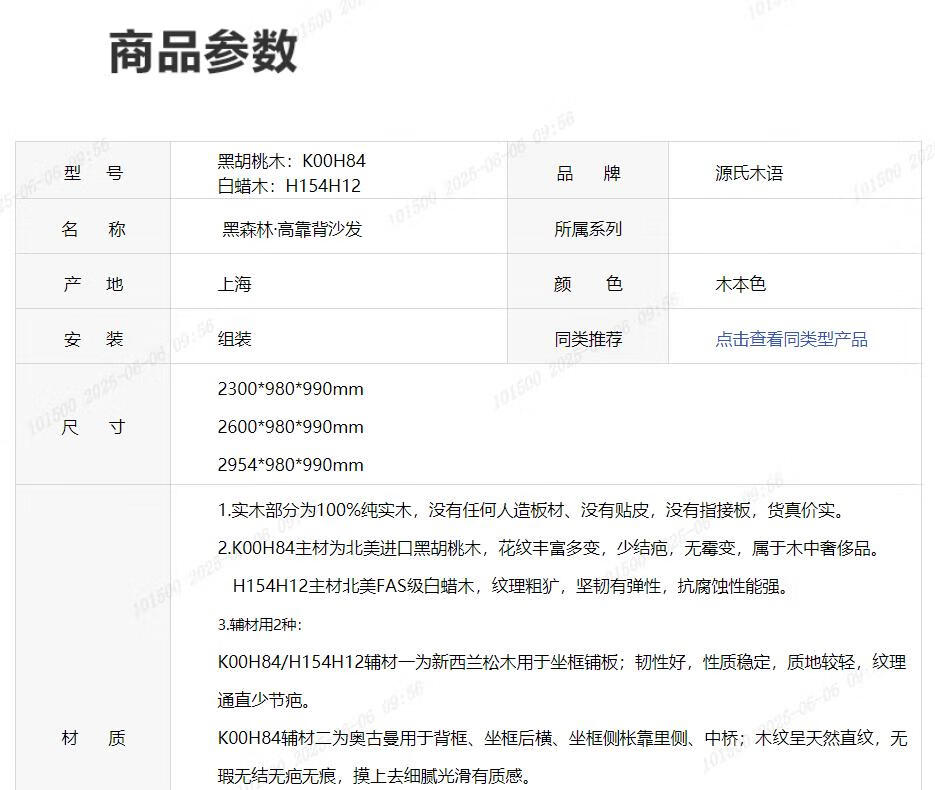This screenshot has height=790, width=935.
Task: Click the 尺寸 row label
Action: [93, 427]
